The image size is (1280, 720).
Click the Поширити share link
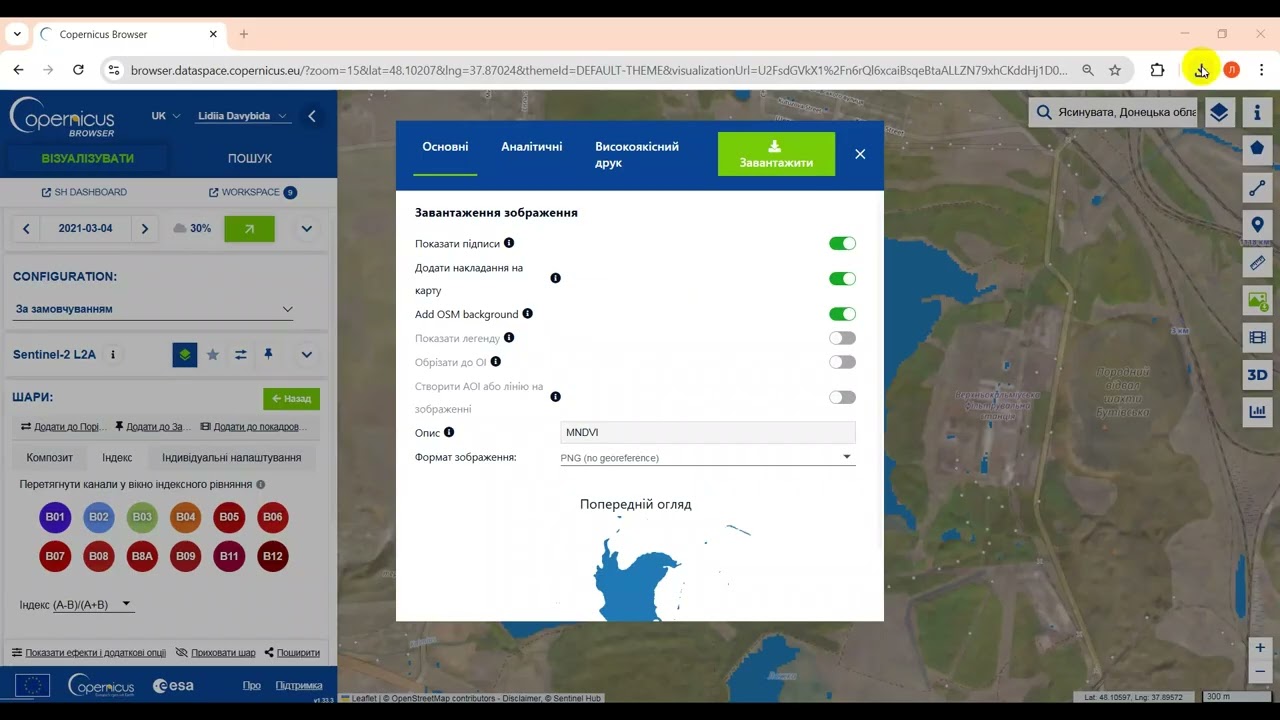[x=292, y=653]
